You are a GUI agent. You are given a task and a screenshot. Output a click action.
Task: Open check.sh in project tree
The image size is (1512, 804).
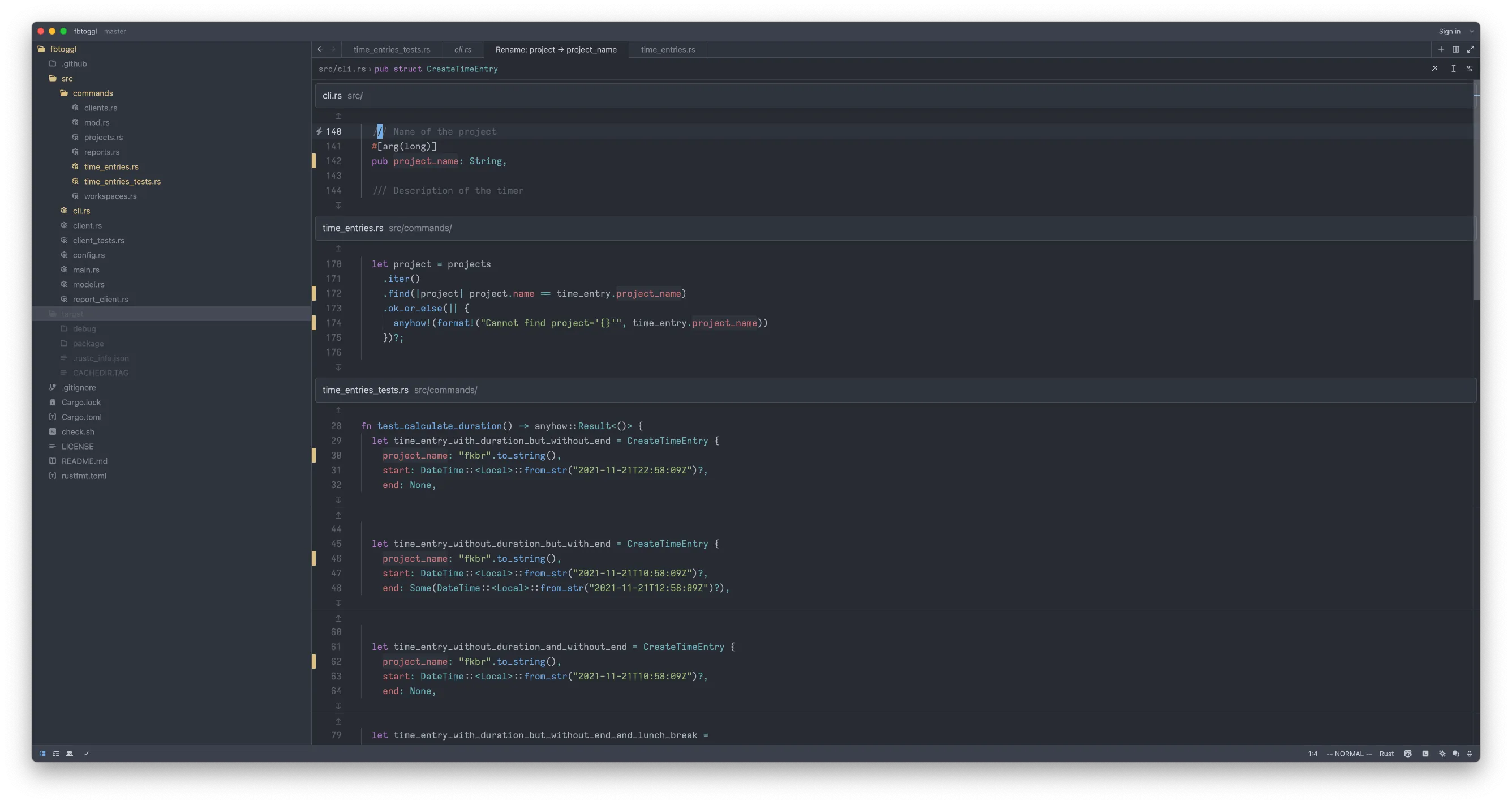pyautogui.click(x=172, y=431)
